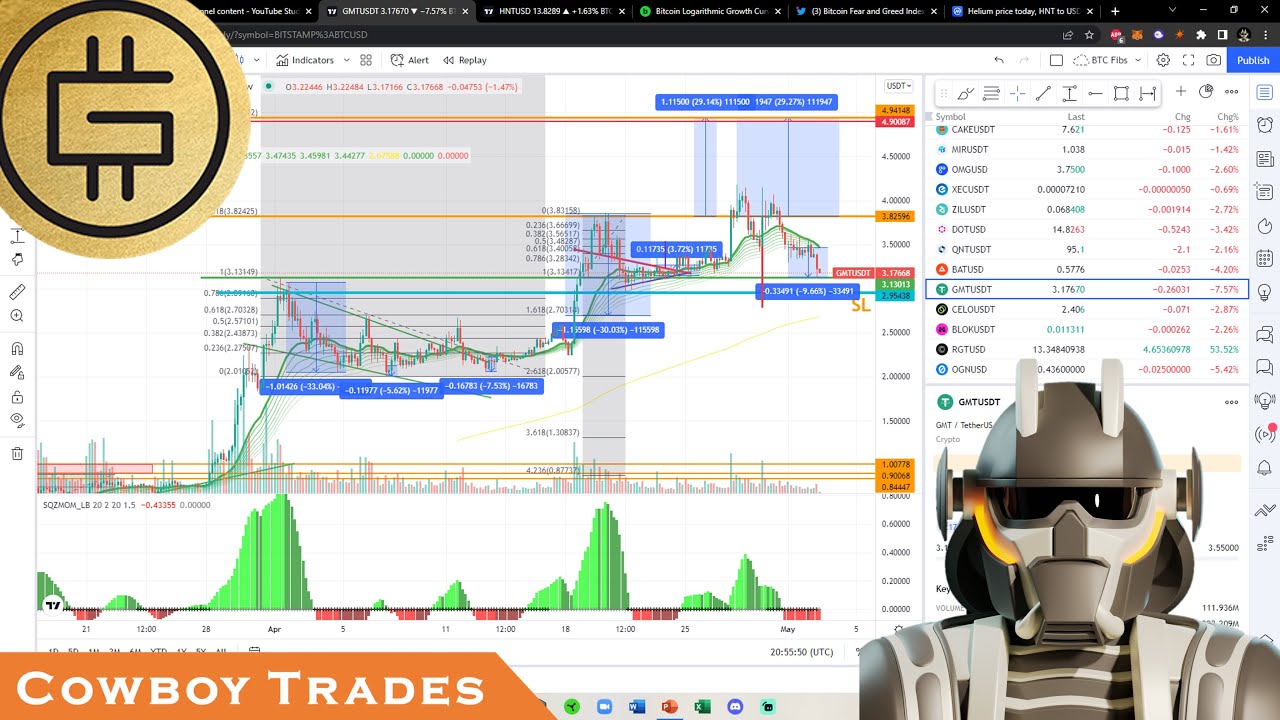Select XECUSDT row in watchlist
Viewport: 1280px width, 720px height.
1087,189
